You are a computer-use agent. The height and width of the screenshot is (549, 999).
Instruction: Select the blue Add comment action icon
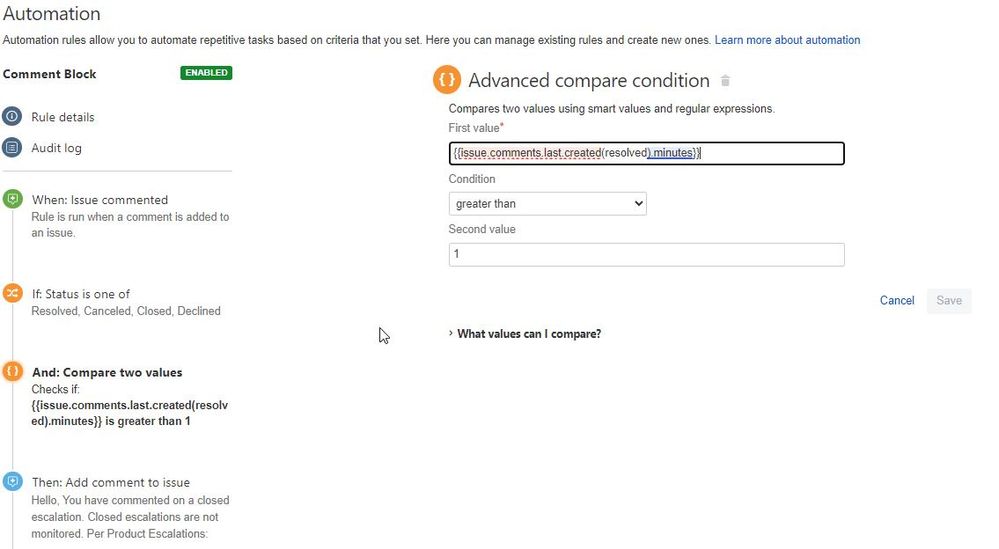point(12,481)
